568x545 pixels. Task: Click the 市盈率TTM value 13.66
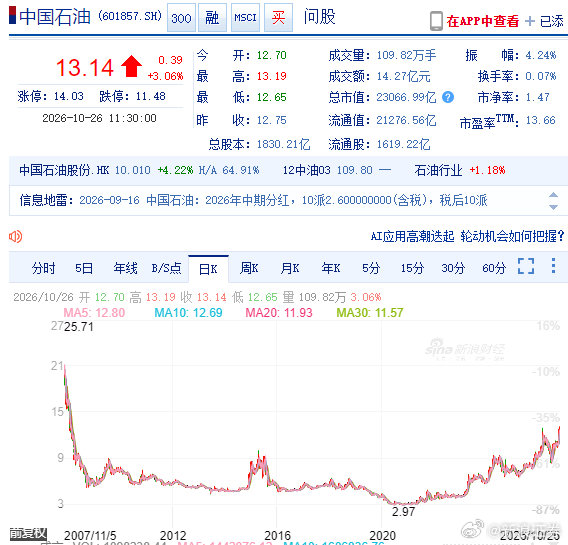540,120
